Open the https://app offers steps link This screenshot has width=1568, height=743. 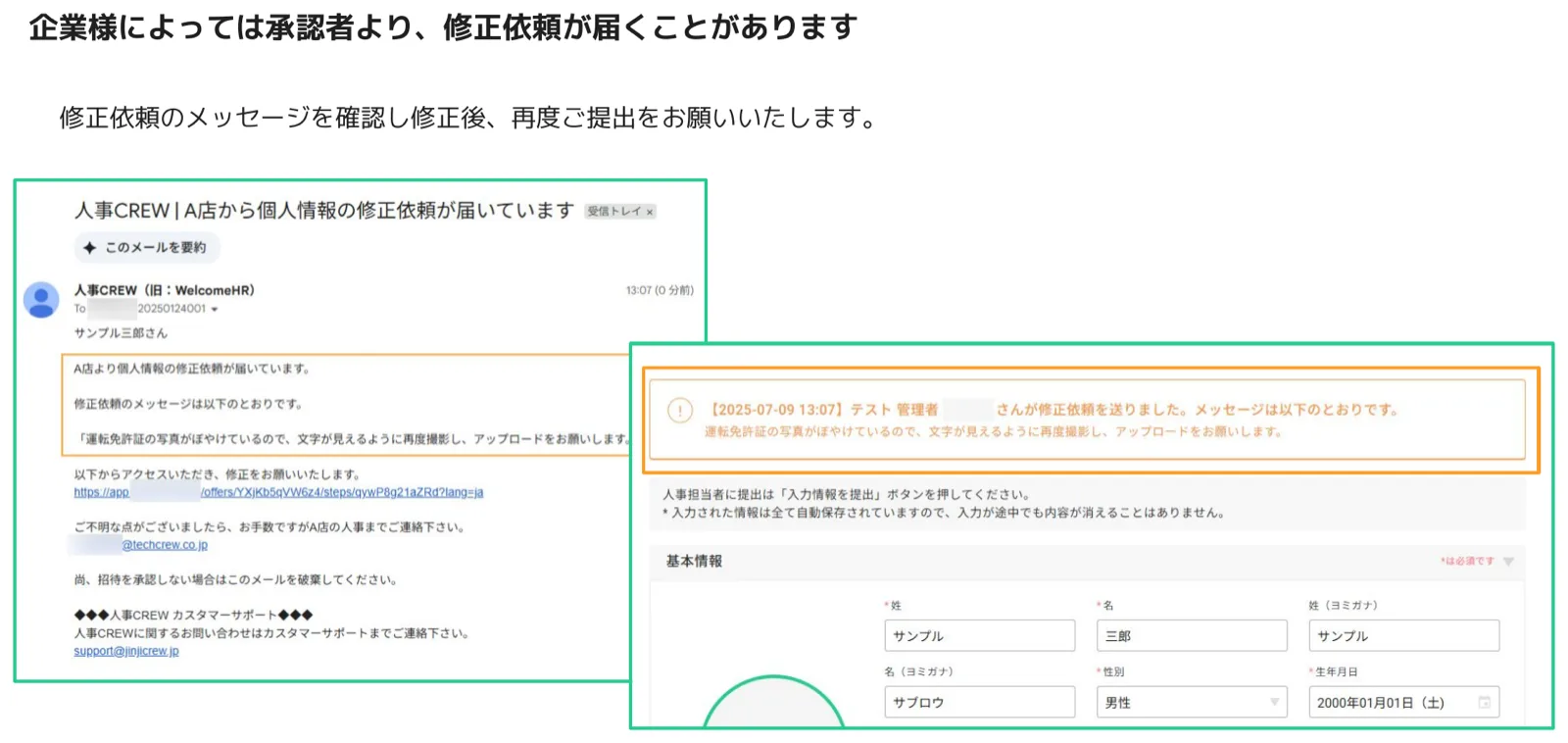(x=278, y=492)
